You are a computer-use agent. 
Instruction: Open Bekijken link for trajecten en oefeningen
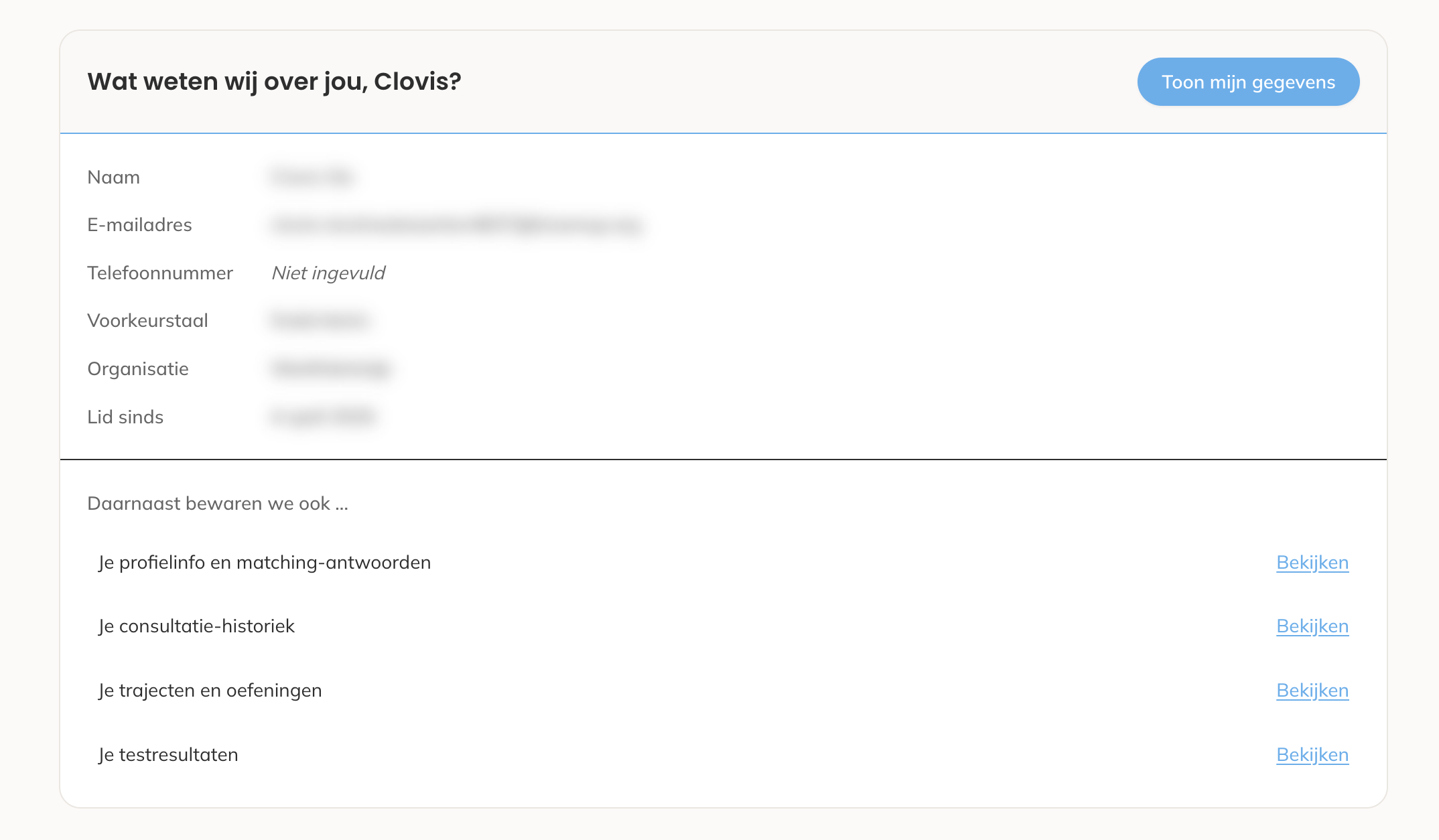coord(1312,691)
